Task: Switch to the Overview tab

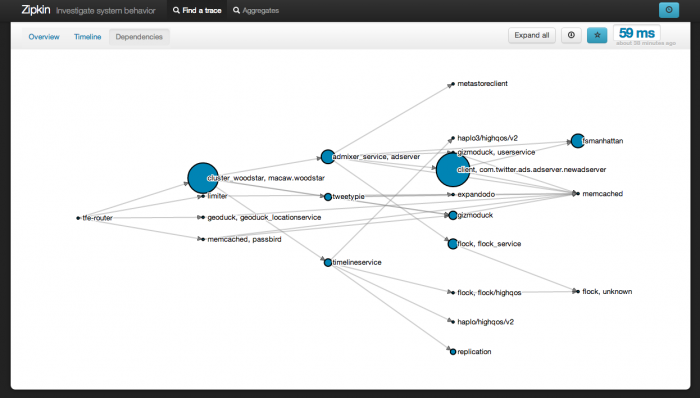Action: pos(44,37)
